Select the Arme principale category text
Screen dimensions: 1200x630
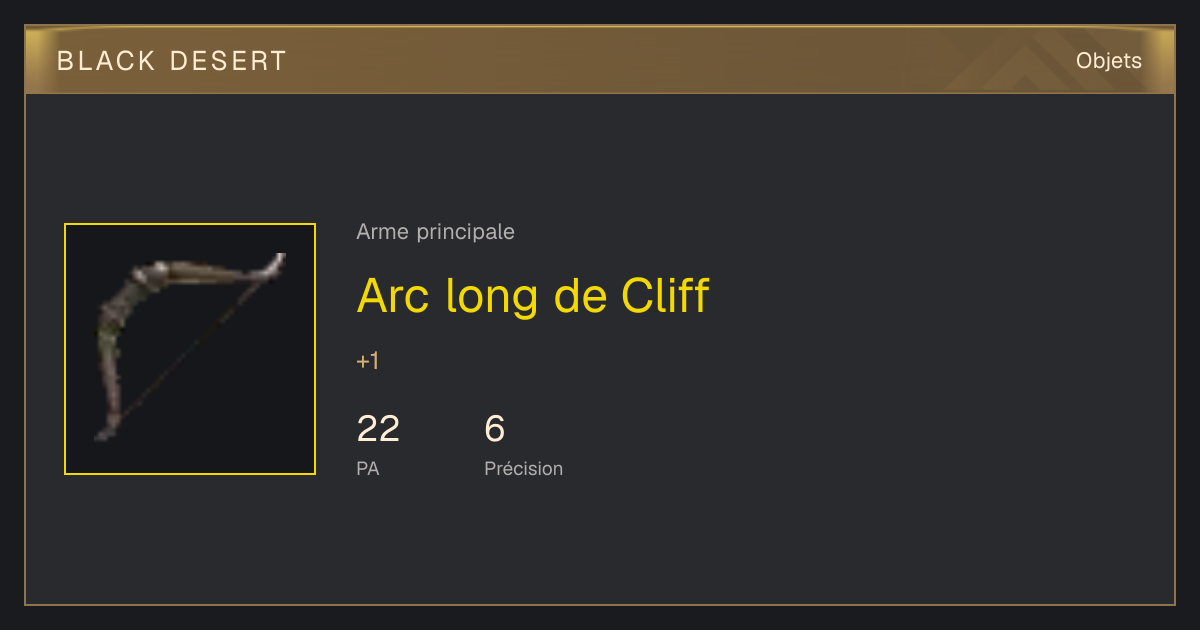pos(436,232)
